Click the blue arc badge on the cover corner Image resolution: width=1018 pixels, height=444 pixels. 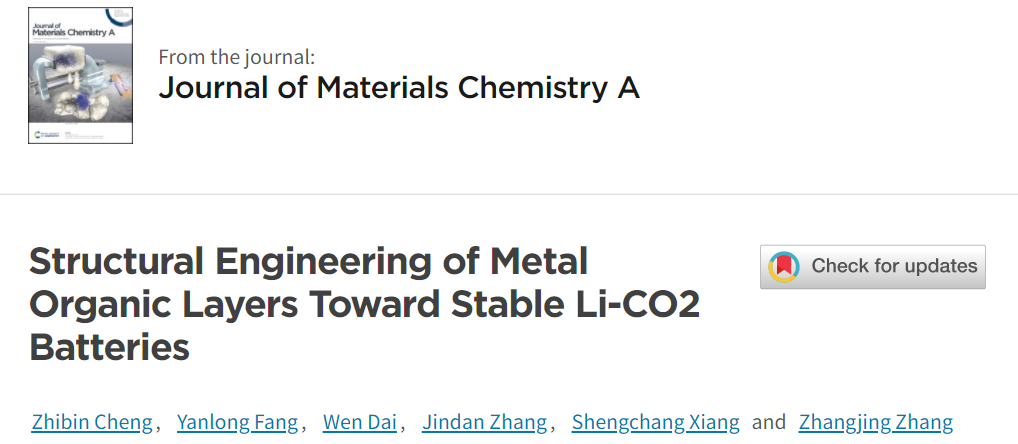(123, 14)
